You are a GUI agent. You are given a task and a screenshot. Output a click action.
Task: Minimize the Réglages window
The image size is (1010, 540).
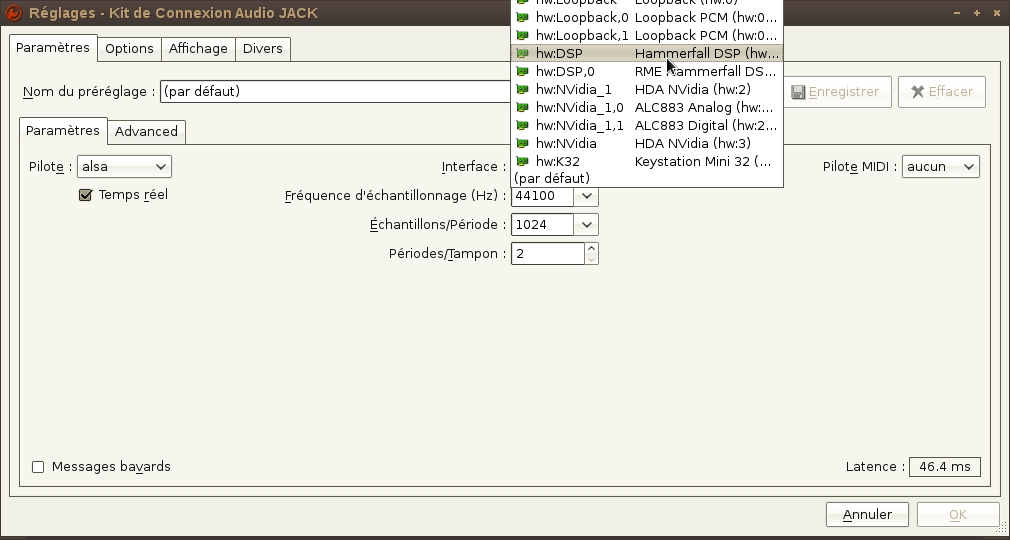click(x=957, y=13)
